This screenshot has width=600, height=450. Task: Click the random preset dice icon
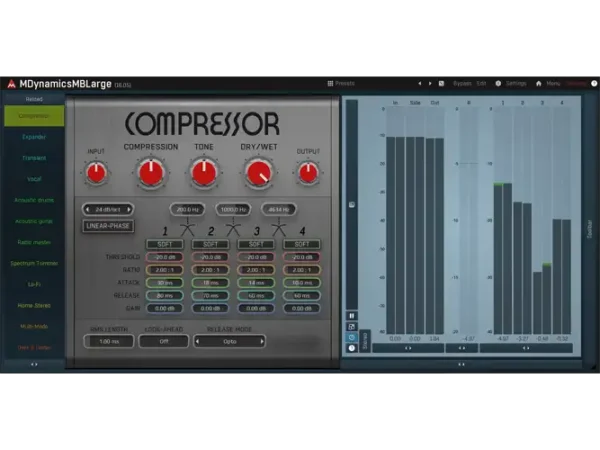[441, 83]
